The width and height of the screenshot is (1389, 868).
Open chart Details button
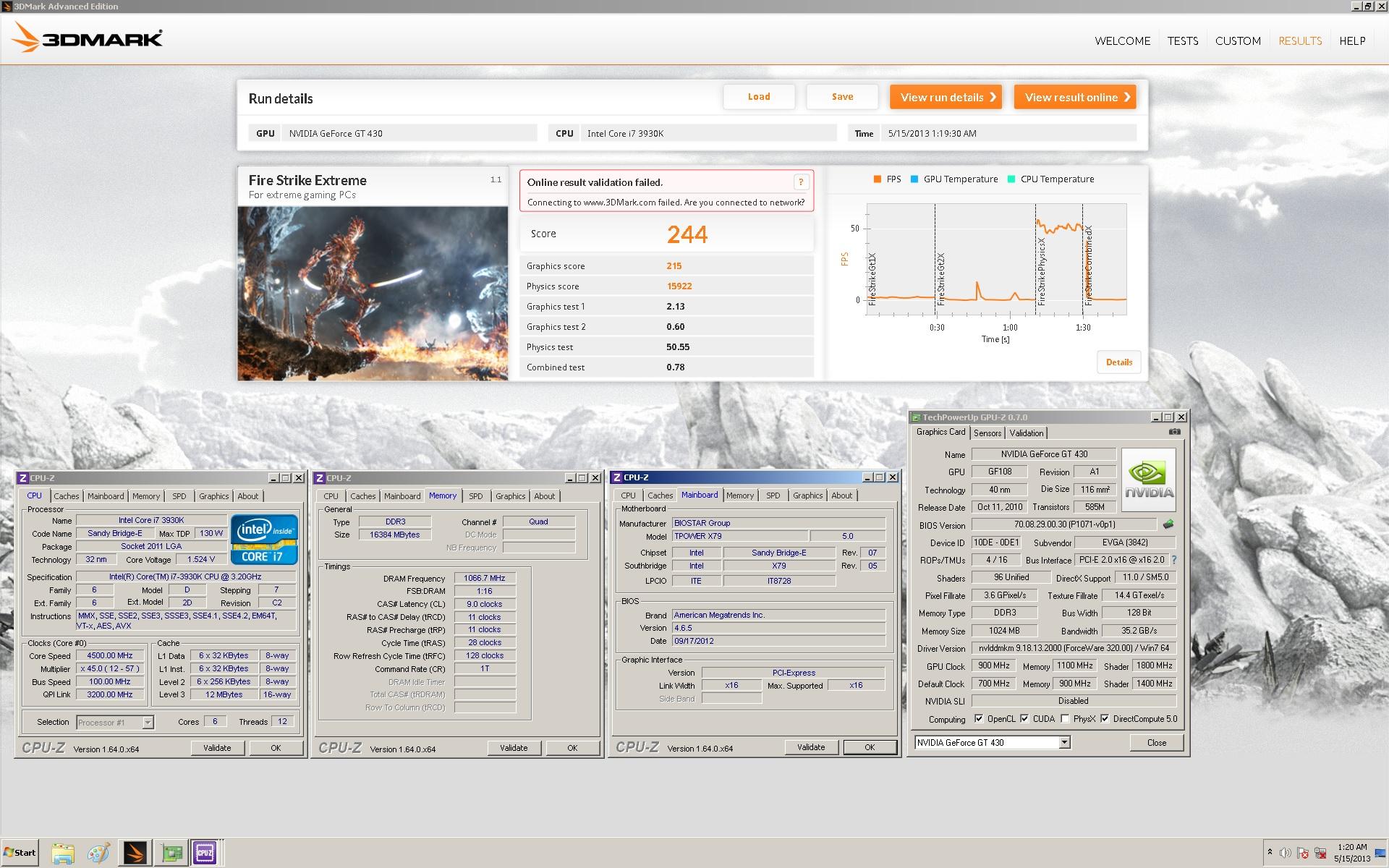[x=1118, y=362]
